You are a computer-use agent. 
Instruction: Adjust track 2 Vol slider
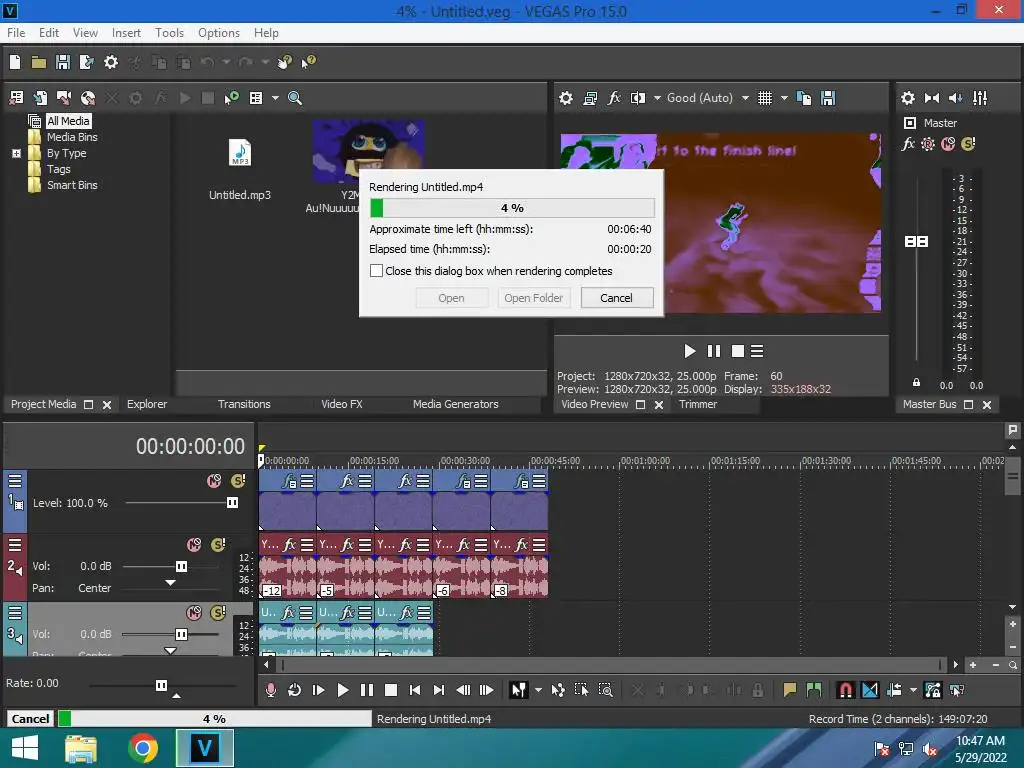click(182, 566)
